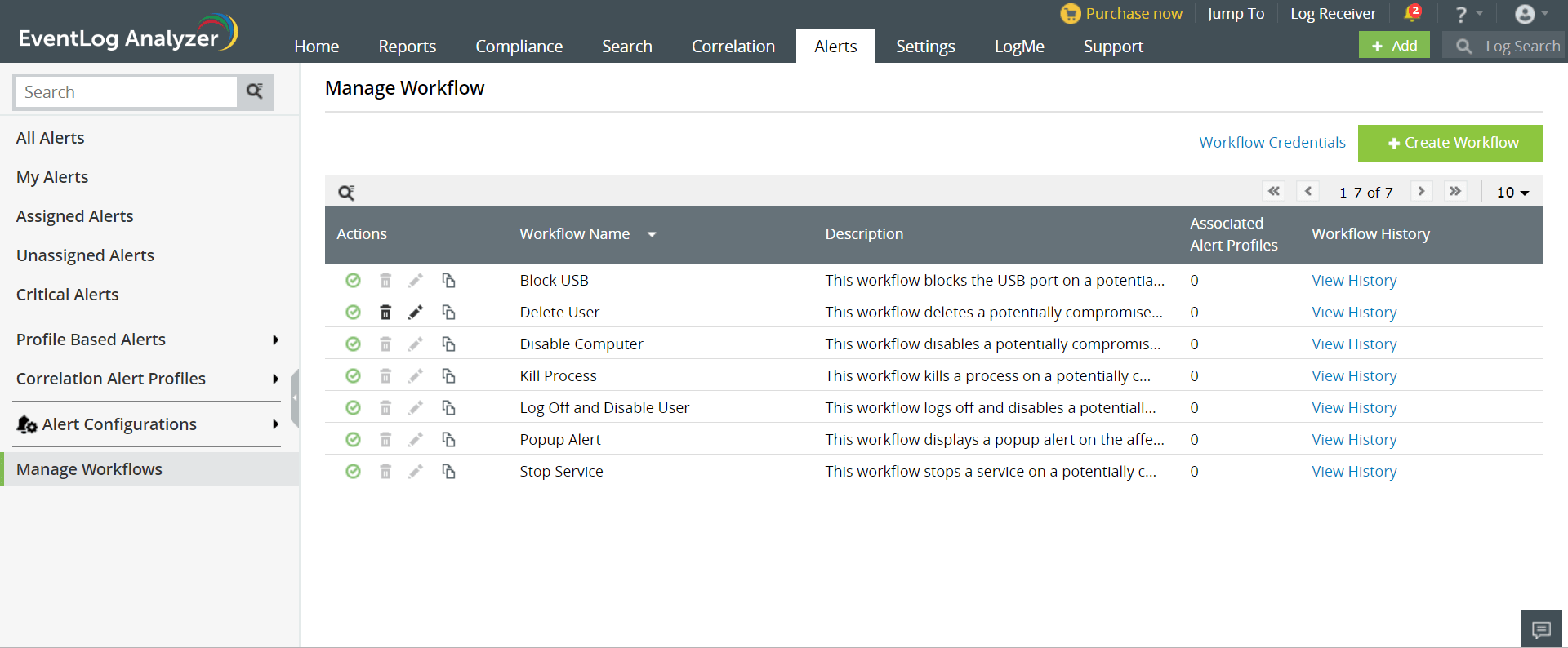Collapse the left sidebar with handle
The image size is (1568, 648).
tap(295, 398)
